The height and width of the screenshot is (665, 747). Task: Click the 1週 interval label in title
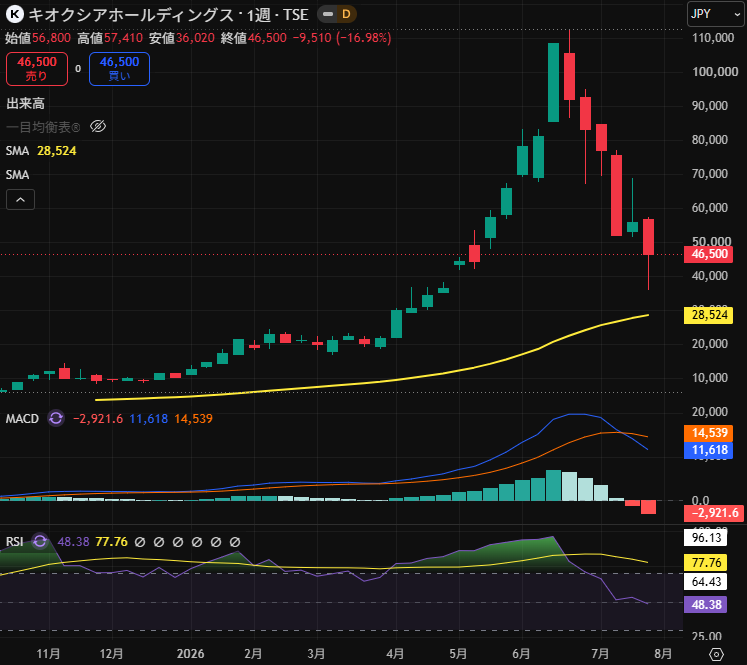tap(259, 15)
